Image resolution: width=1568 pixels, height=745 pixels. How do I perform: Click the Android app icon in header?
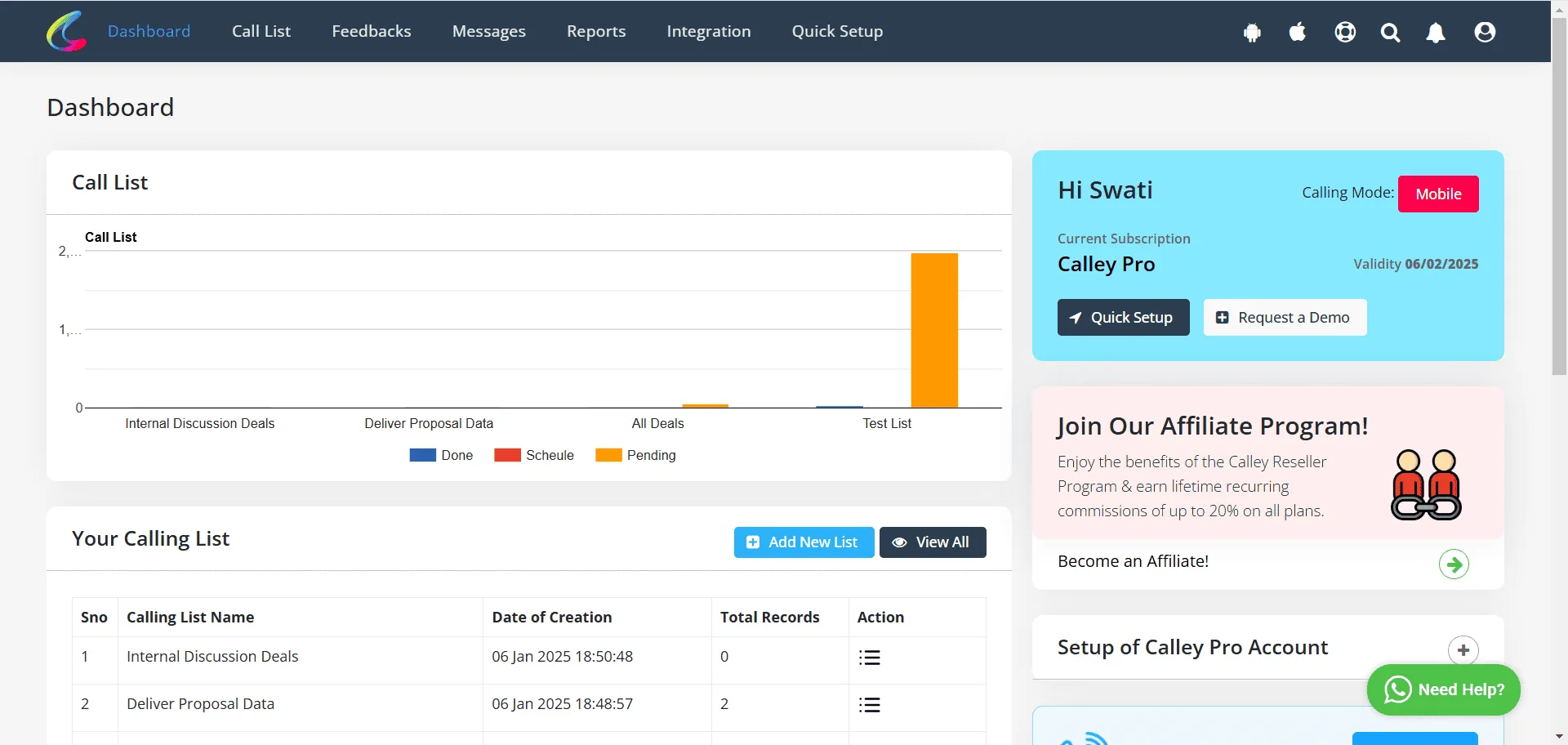pos(1252,33)
